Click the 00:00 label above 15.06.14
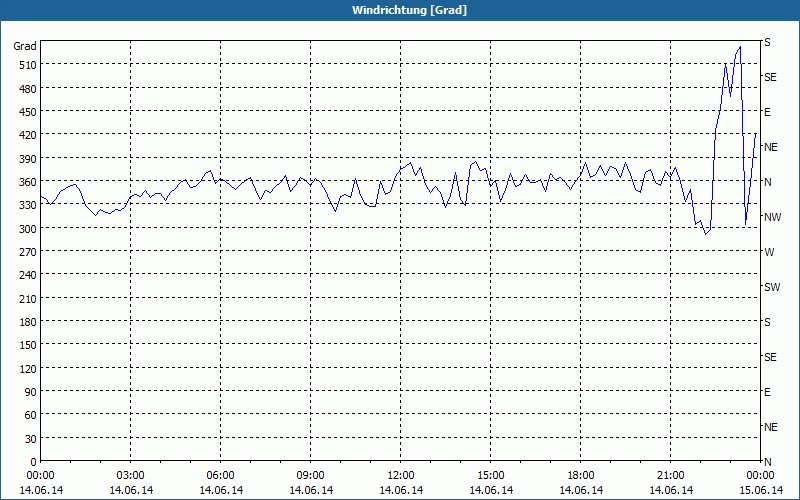This screenshot has height=500, width=800. (x=760, y=476)
